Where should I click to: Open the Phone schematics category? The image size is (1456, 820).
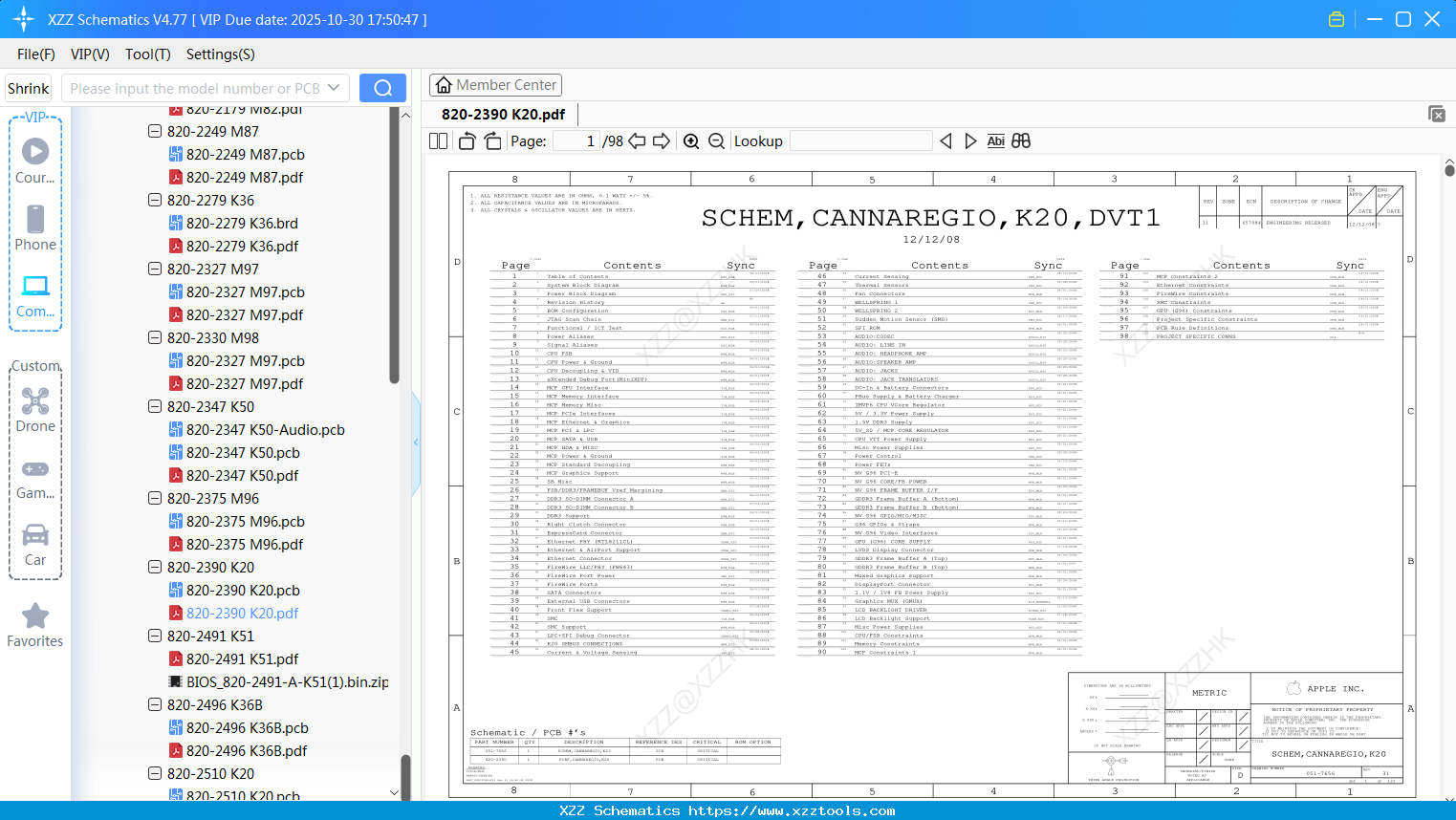35,228
